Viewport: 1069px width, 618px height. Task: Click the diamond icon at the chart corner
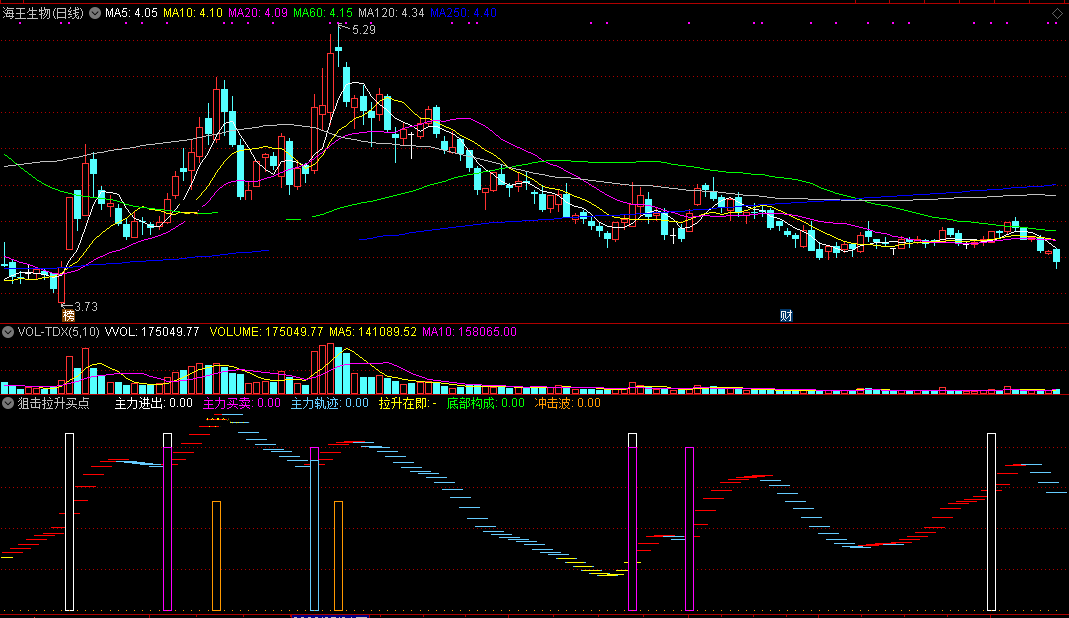[x=1057, y=14]
